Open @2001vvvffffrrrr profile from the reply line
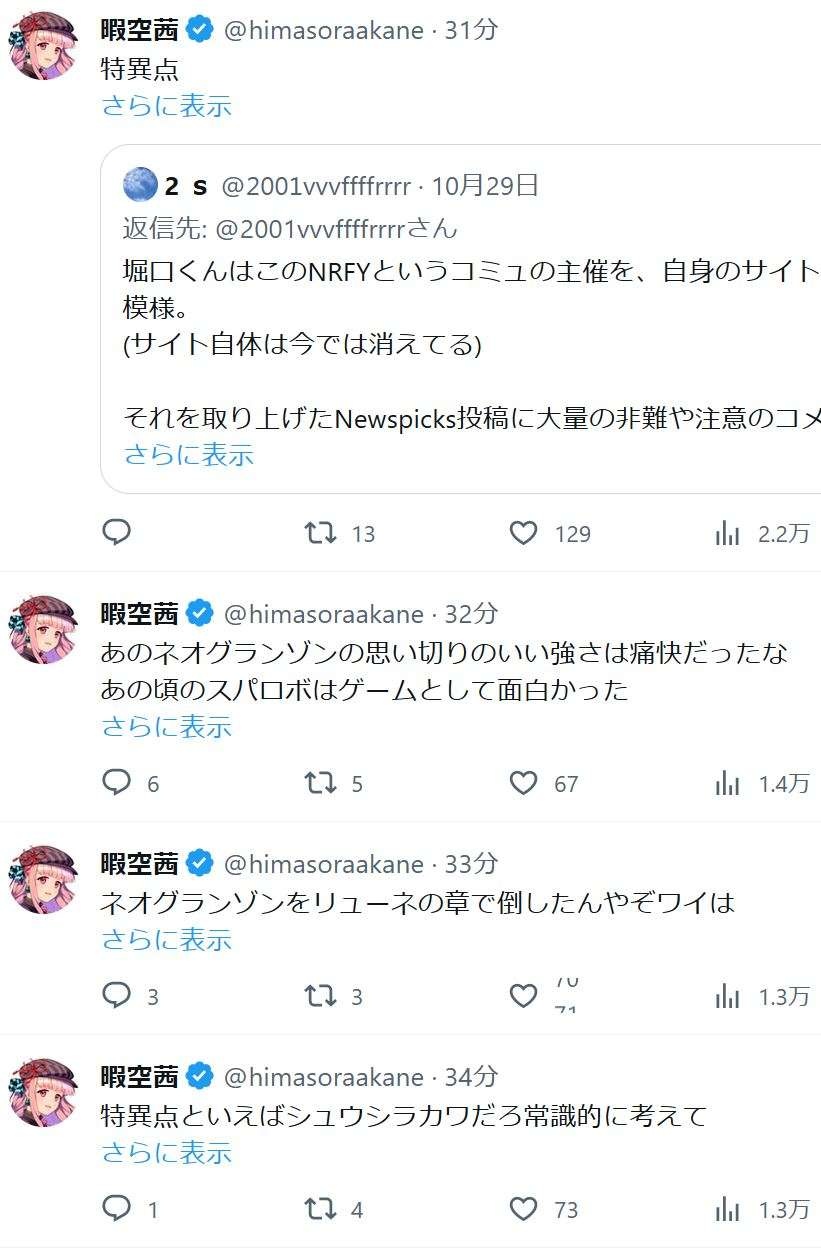Viewport: 821px width, 1250px height. [x=311, y=228]
